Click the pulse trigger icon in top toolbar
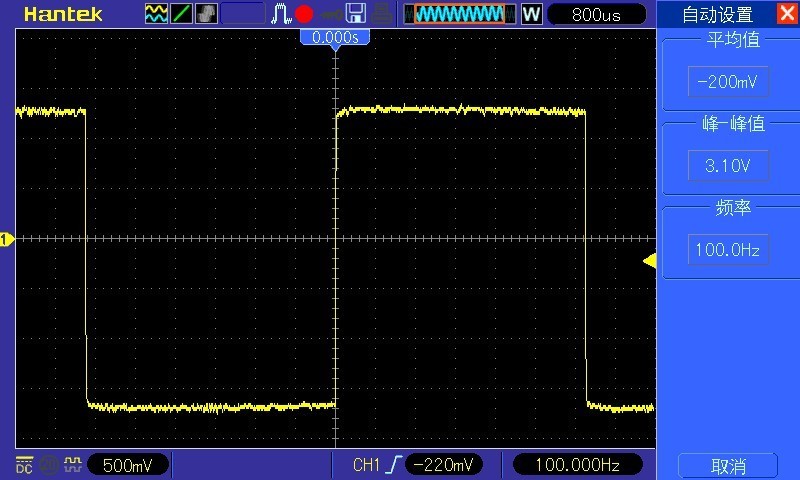800x480 pixels. [x=281, y=14]
